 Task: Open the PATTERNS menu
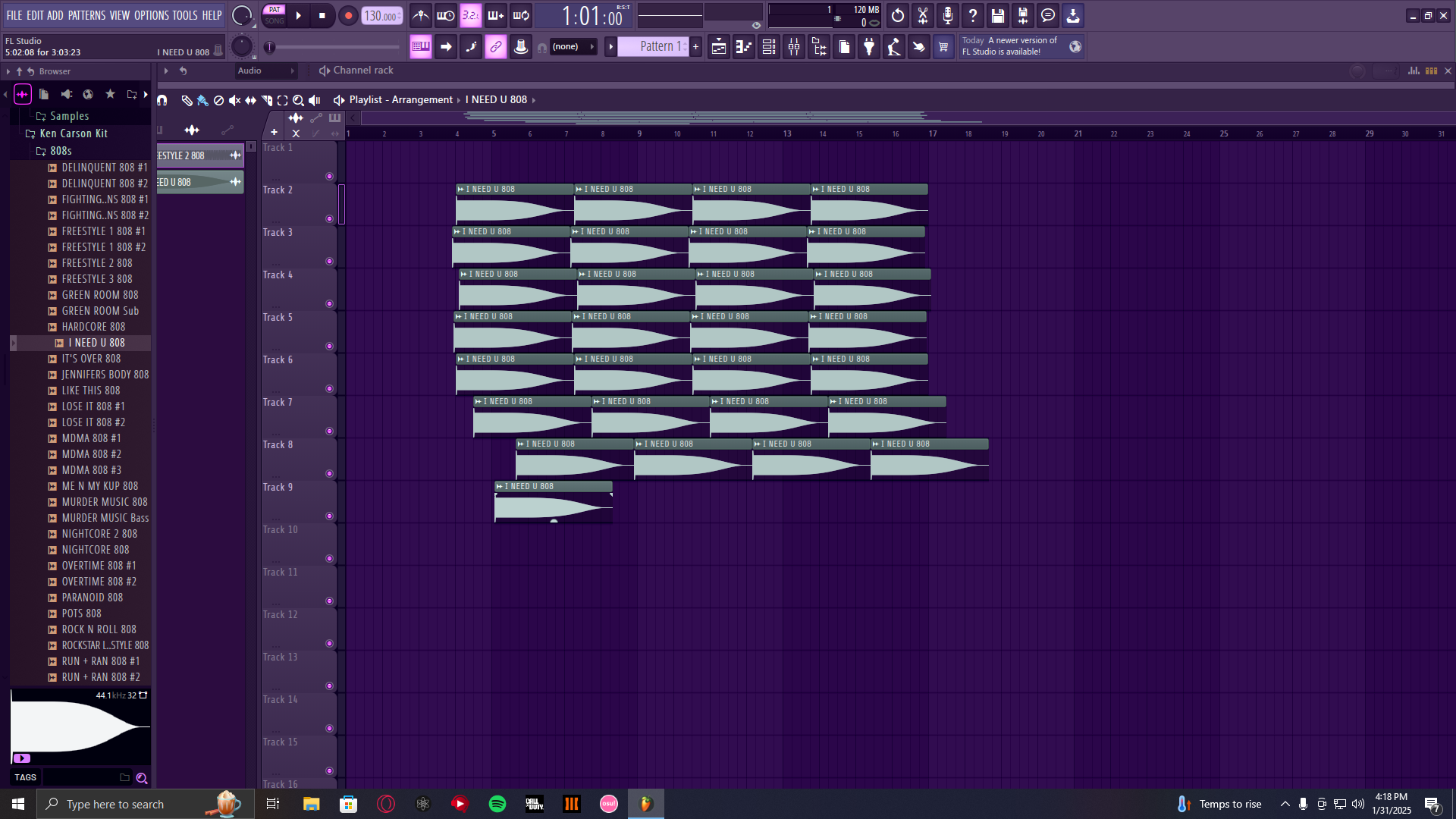coord(87,15)
